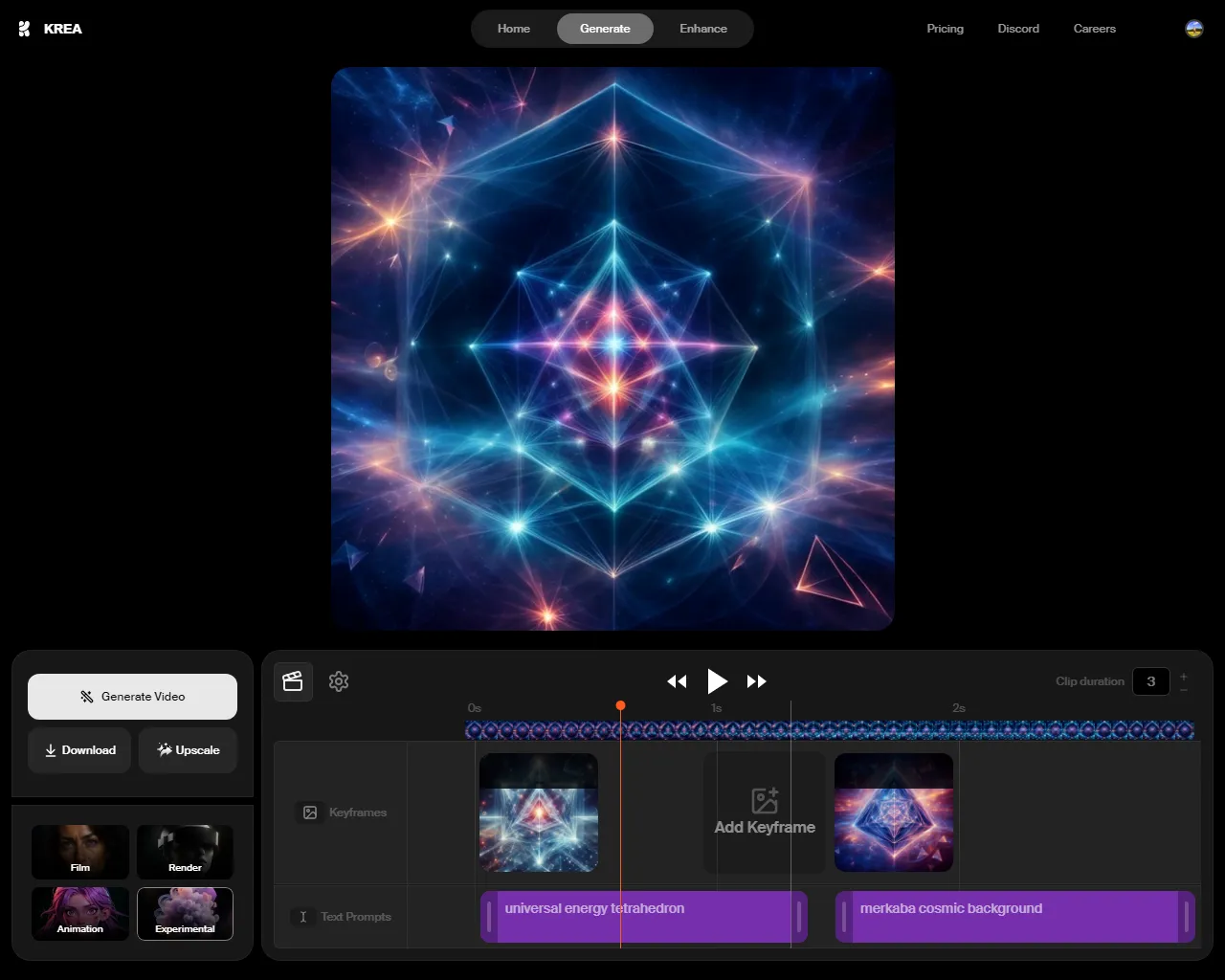Grab left handle of merkaba prompt clip

(x=844, y=917)
